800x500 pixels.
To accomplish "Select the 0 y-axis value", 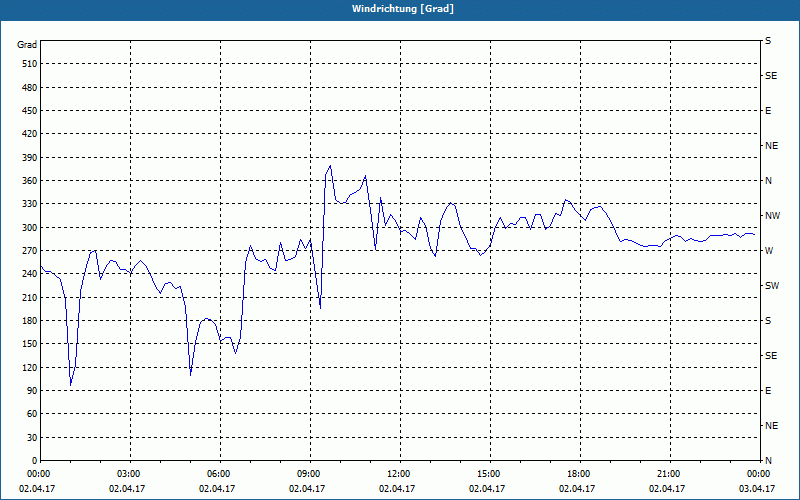I will point(34,461).
